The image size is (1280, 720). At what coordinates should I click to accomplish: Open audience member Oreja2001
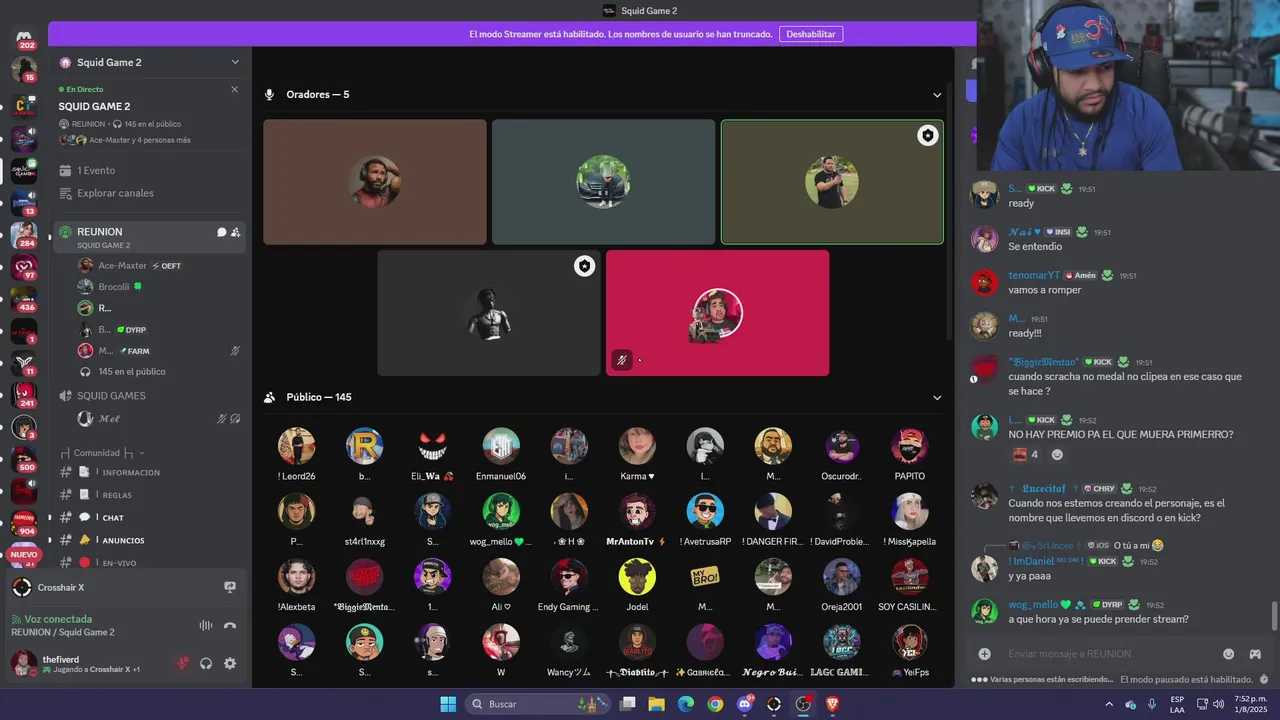point(841,585)
